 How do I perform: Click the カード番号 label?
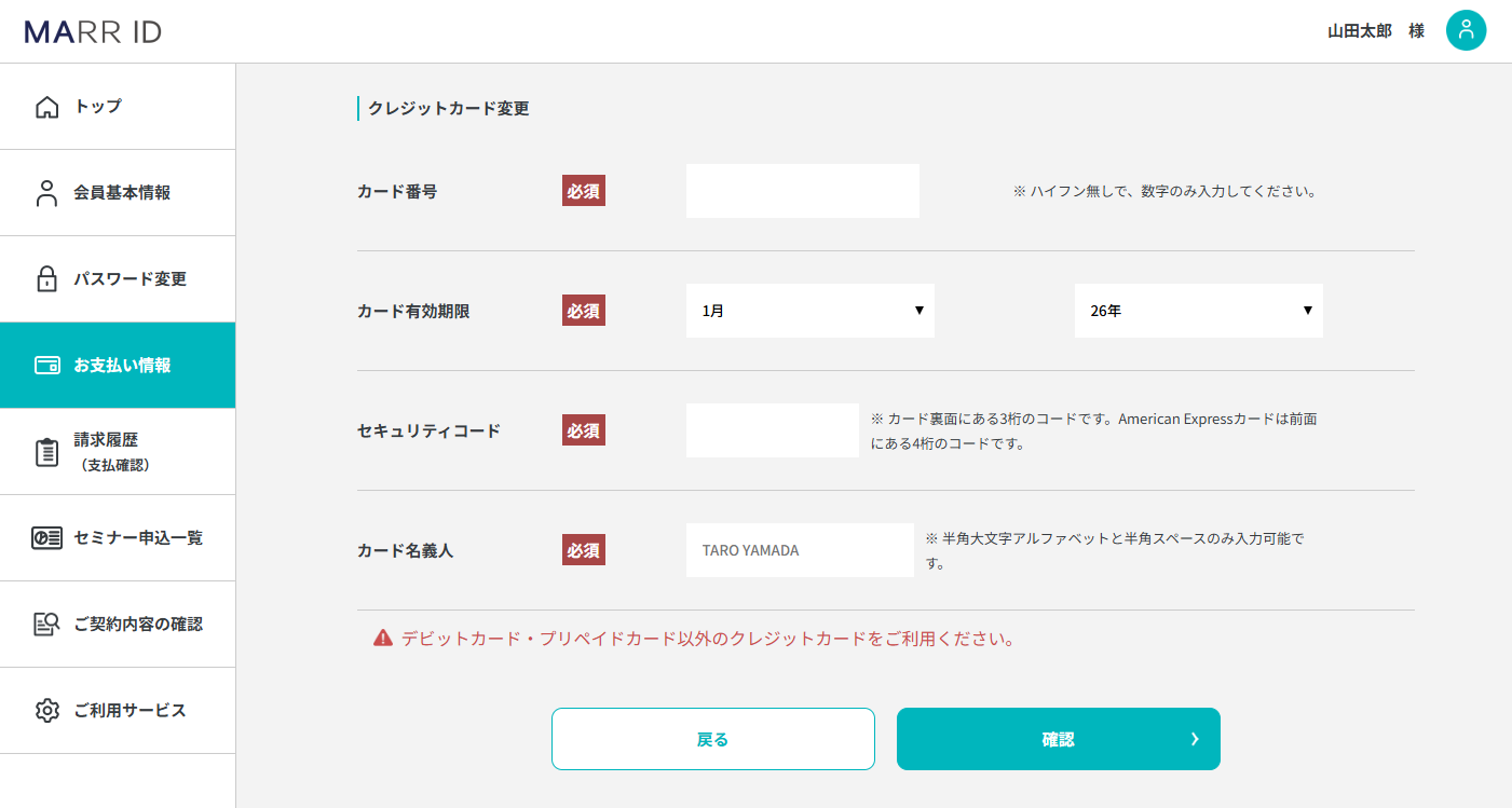(397, 191)
